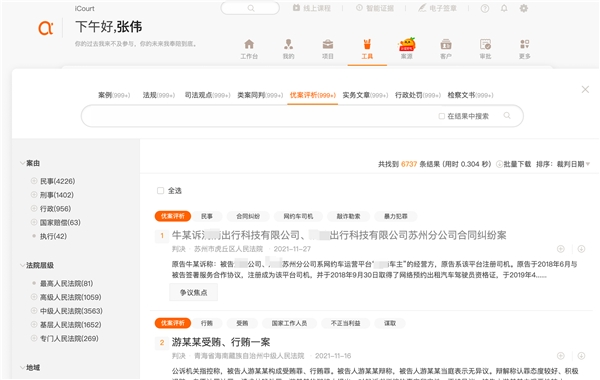Open the 更多 grid icon
Screen dimensions: 600x380
[x=525, y=44]
